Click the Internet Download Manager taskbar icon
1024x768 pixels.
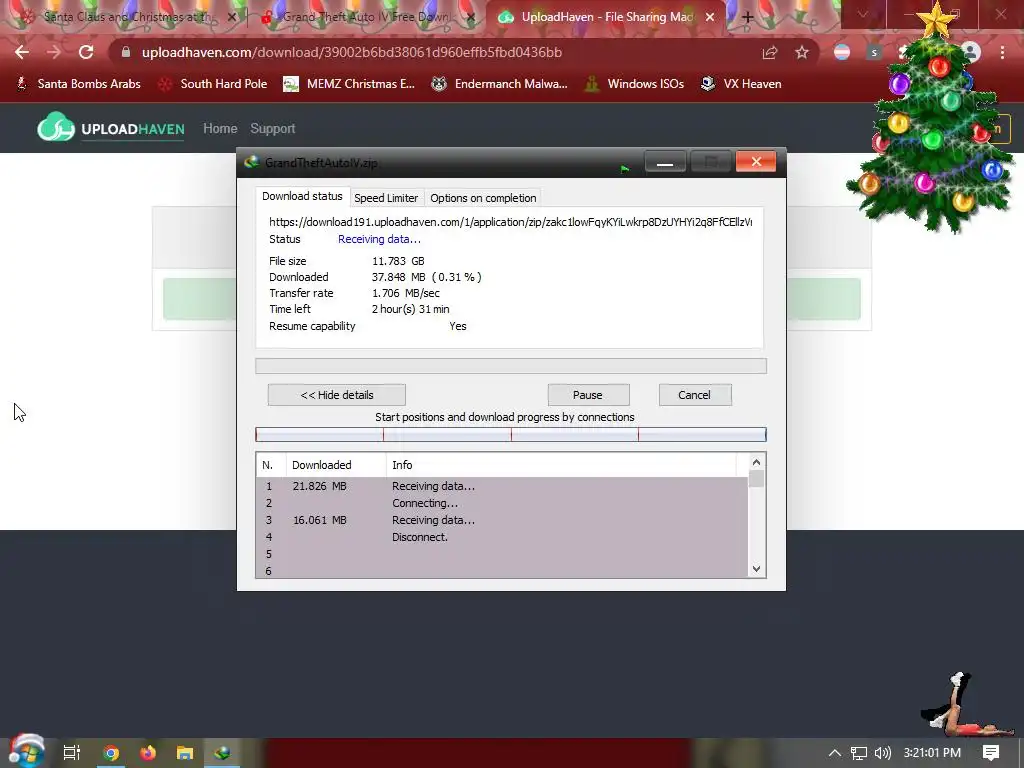(x=222, y=753)
